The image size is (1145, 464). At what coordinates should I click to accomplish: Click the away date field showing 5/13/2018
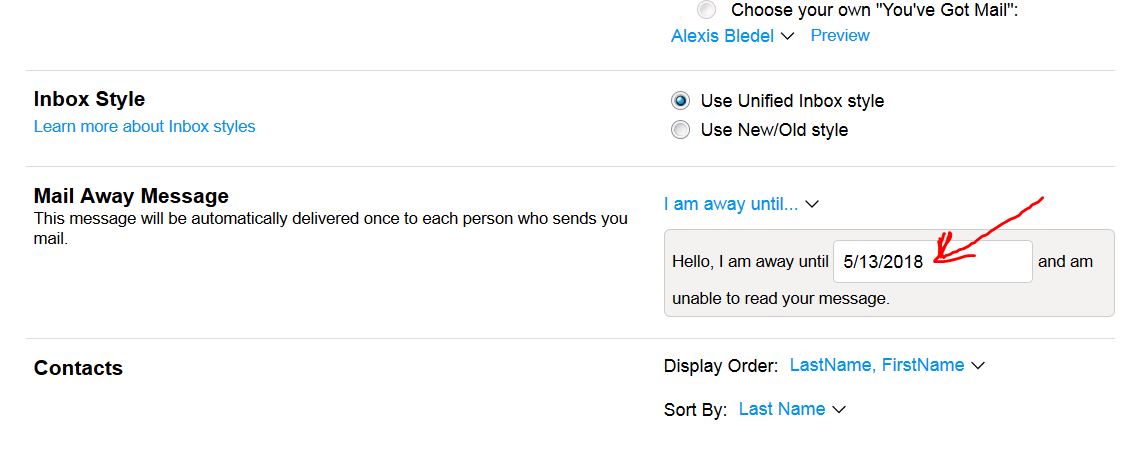pos(933,262)
